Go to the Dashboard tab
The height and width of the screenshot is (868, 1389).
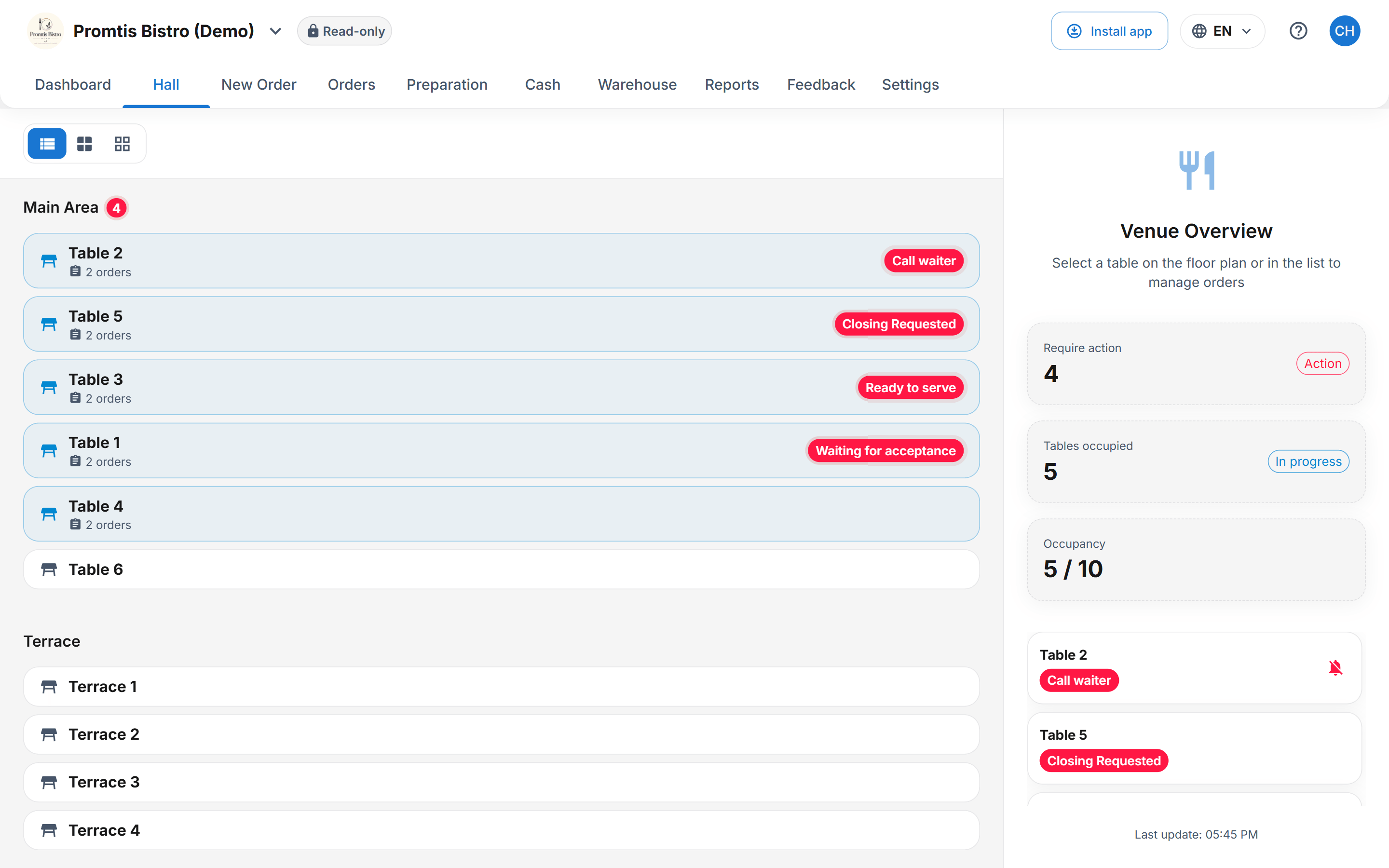(73, 84)
